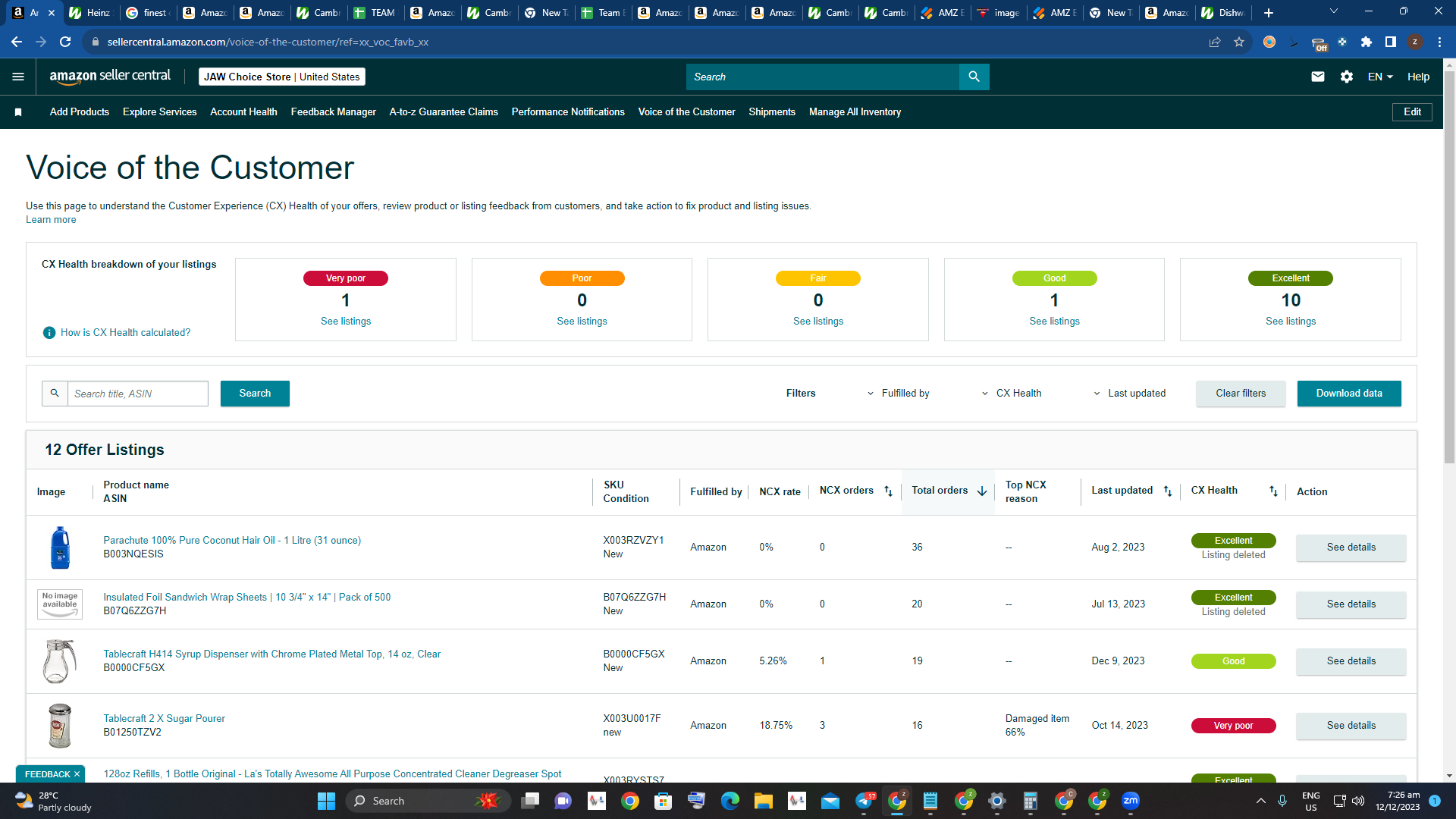Open the settings gear icon
1456x819 pixels.
coord(1347,77)
